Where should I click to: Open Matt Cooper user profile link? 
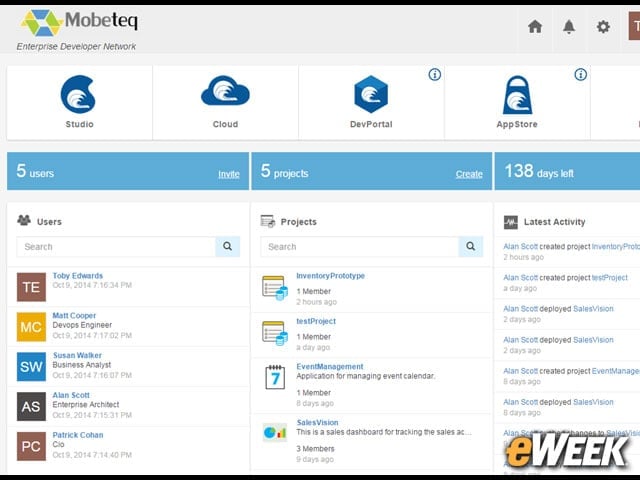pyautogui.click(x=74, y=316)
